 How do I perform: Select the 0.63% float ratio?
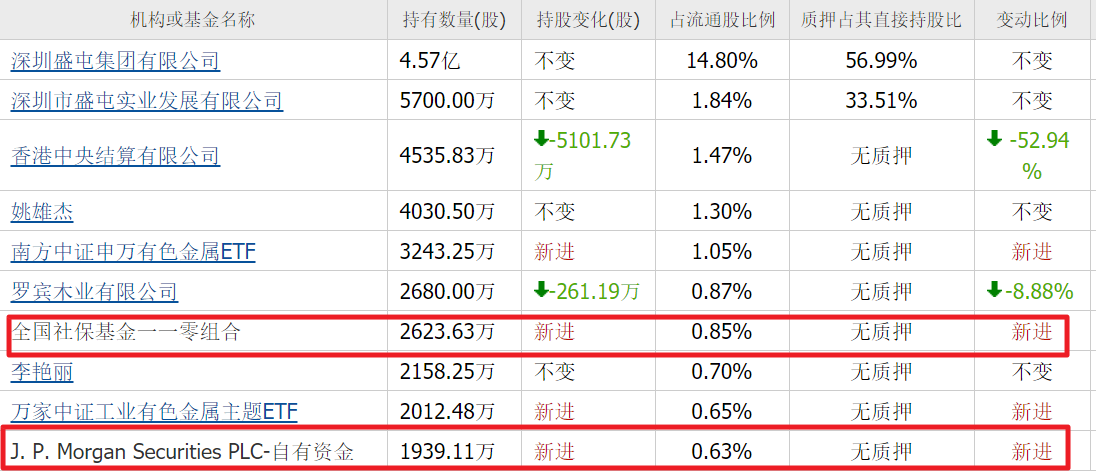pos(722,453)
